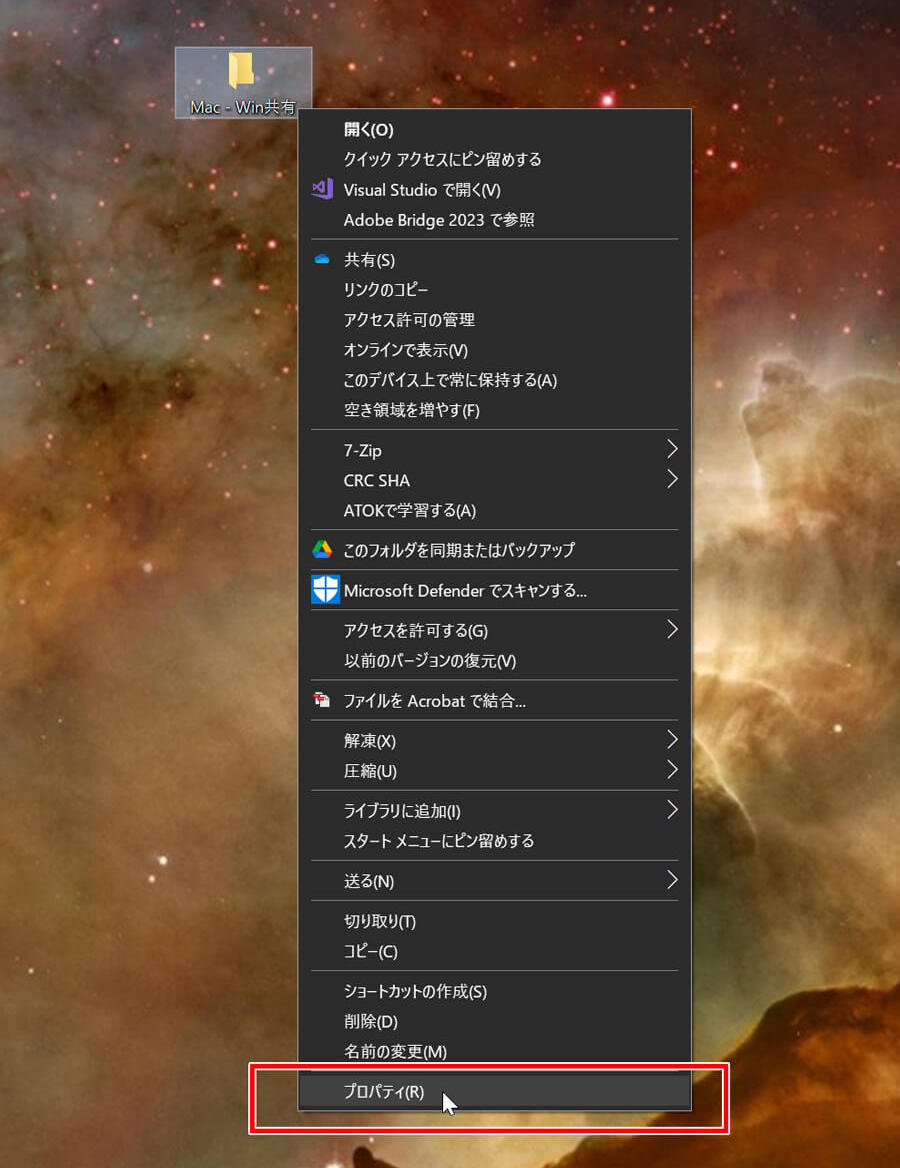Expand the 送る(N) submenu arrow
Image resolution: width=900 pixels, height=1168 pixels.
tap(671, 880)
